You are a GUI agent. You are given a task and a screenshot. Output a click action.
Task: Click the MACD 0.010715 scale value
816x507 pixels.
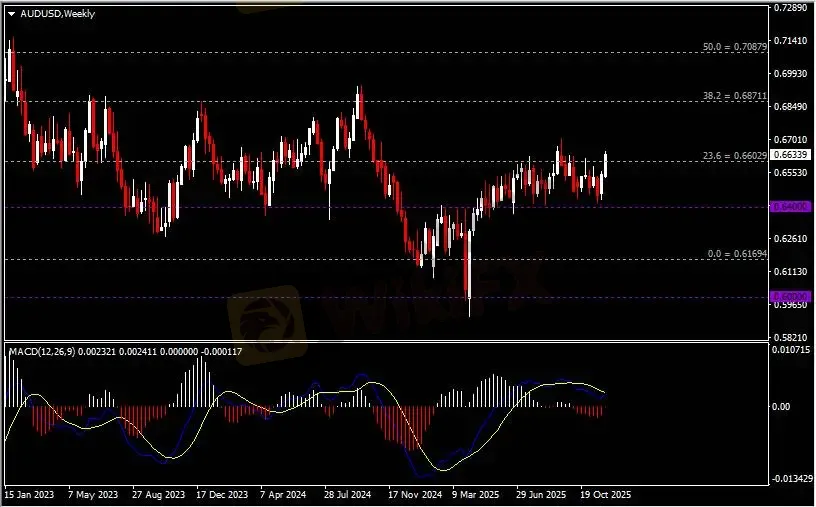[792, 350]
